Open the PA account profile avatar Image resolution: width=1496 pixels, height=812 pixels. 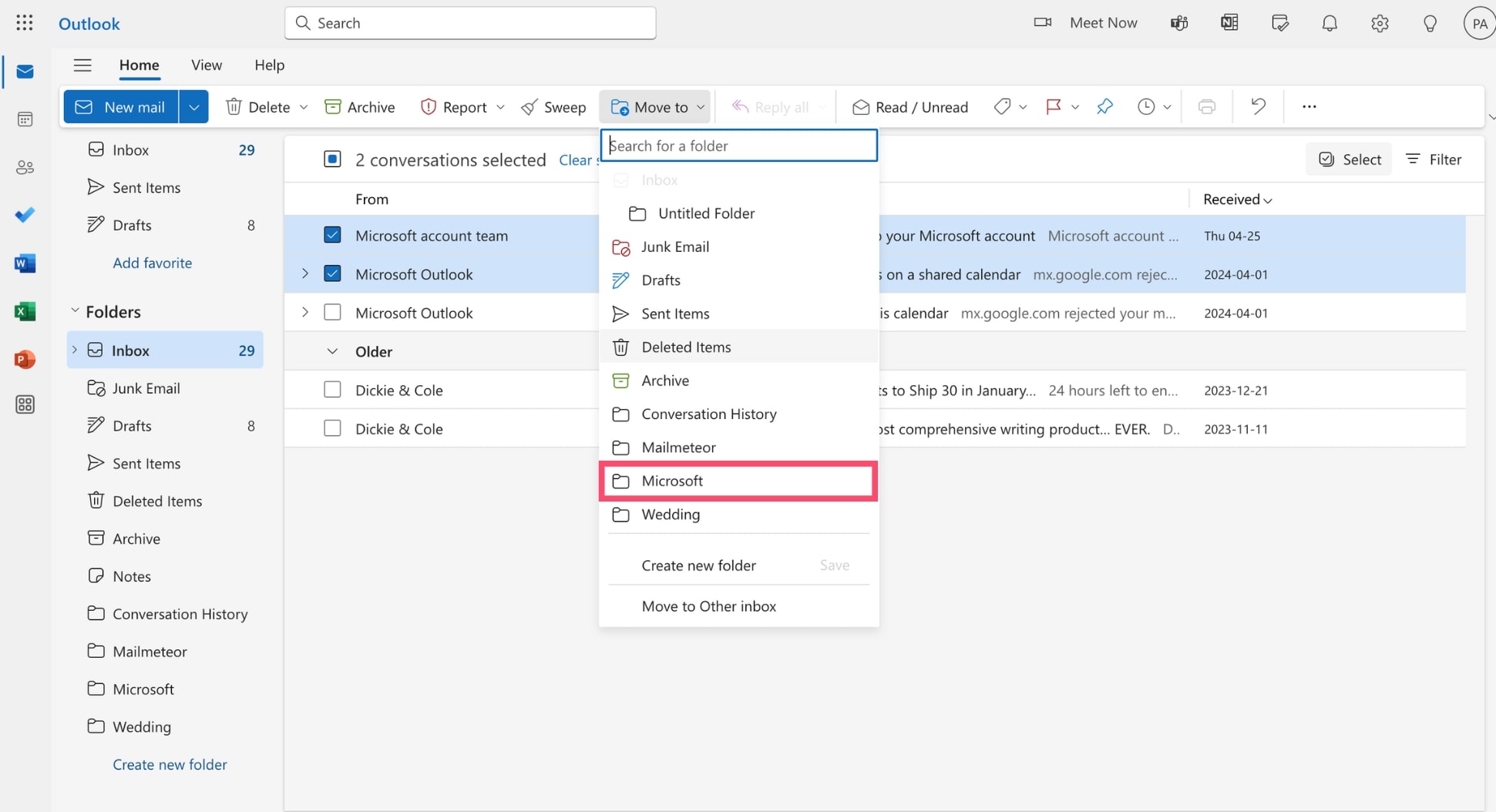[x=1479, y=23]
